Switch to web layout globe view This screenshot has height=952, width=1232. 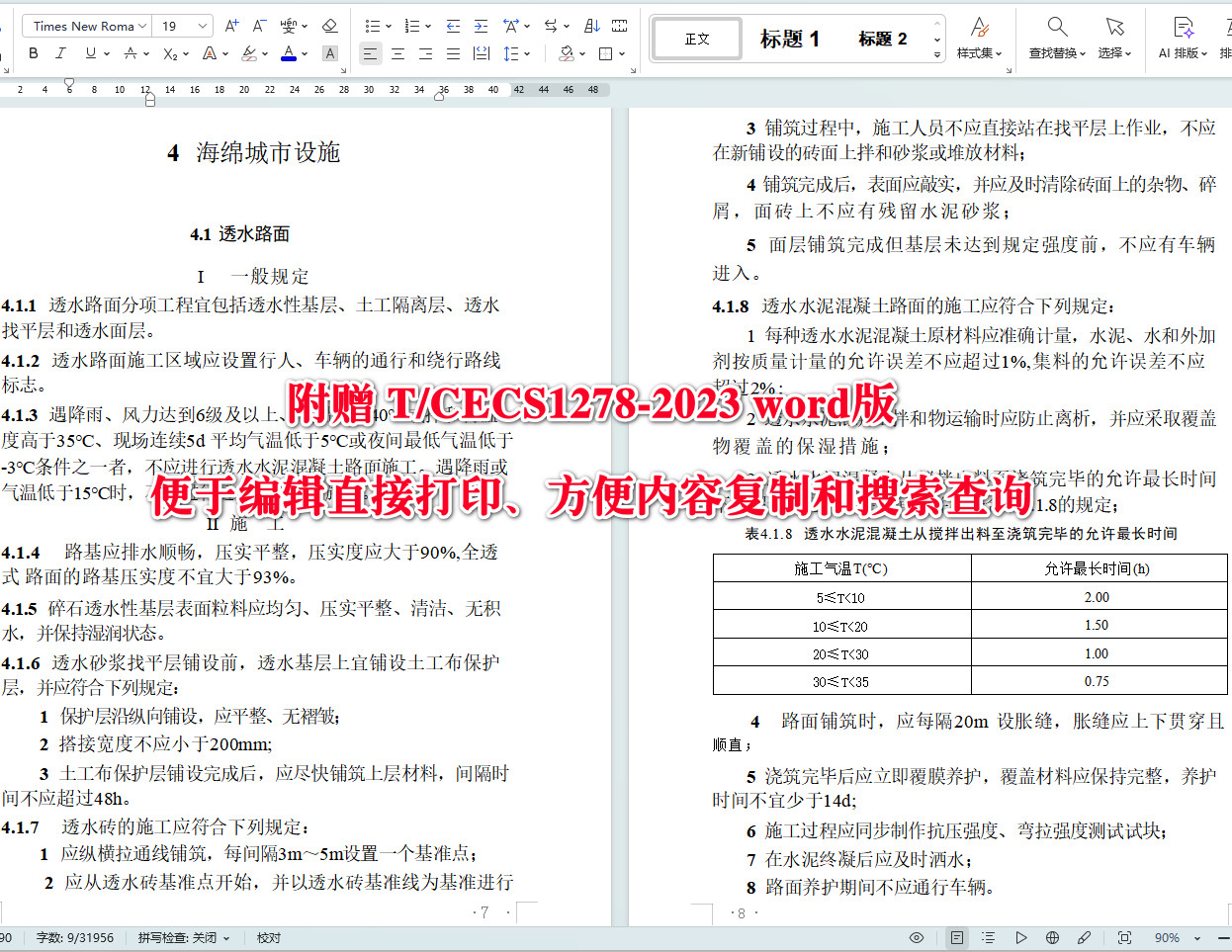[x=1052, y=937]
